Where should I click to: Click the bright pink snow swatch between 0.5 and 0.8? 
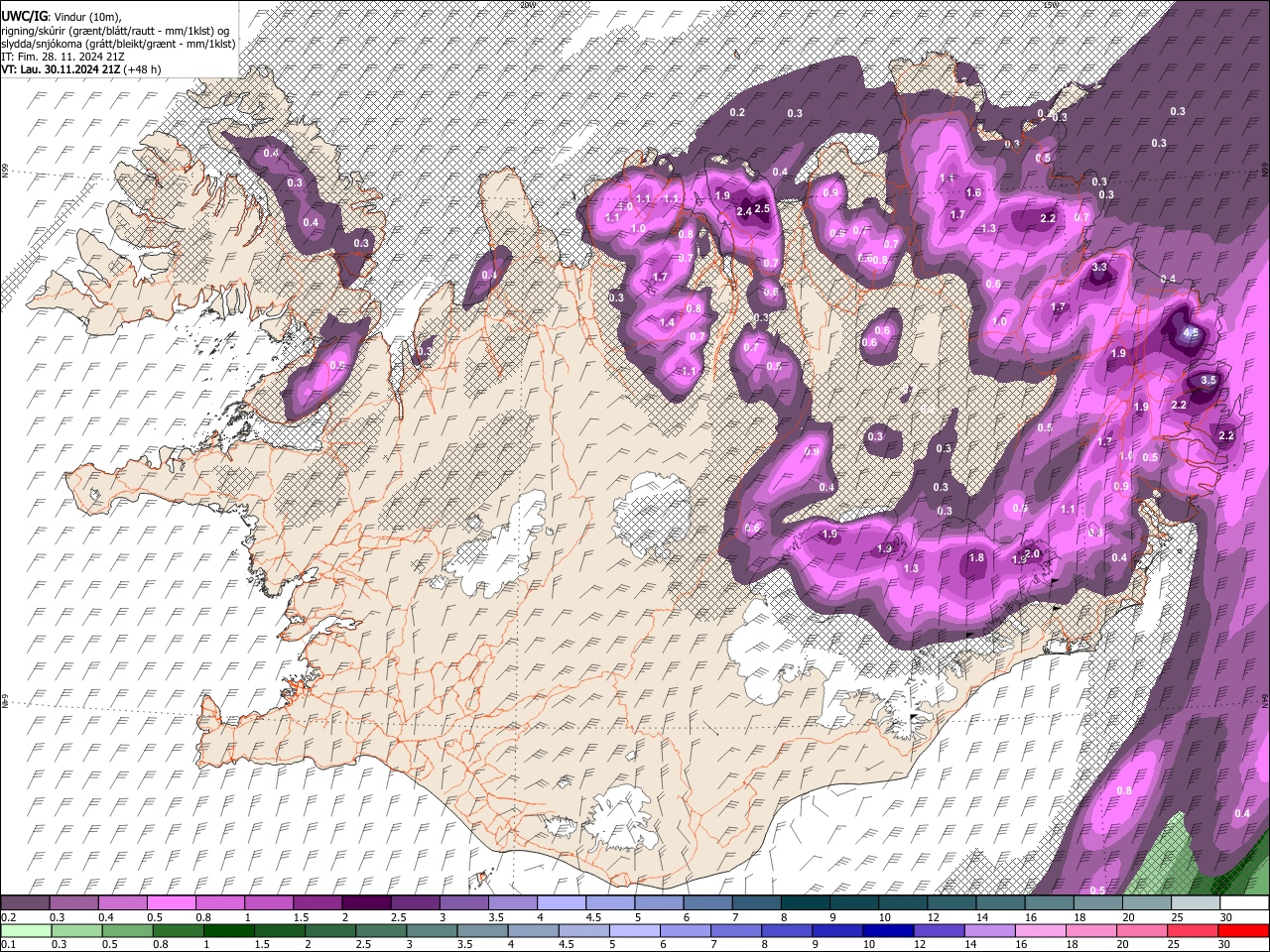click(171, 903)
